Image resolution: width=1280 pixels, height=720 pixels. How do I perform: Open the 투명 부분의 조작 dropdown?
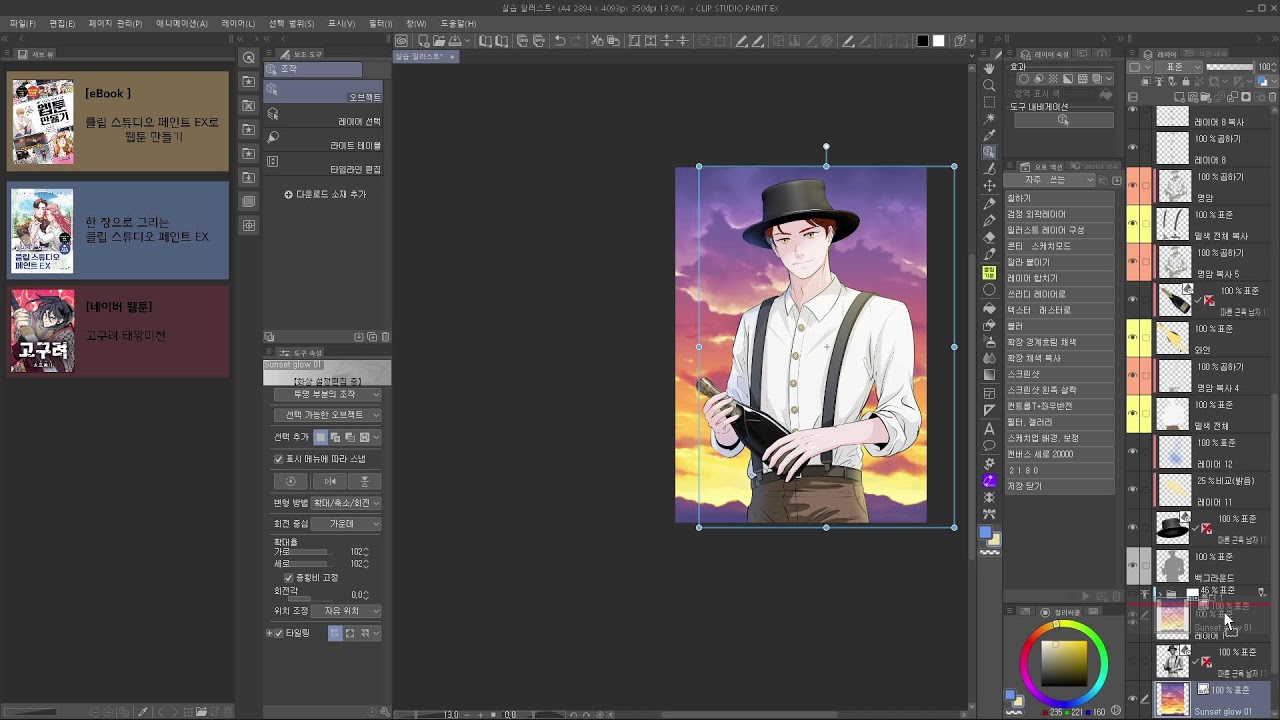pos(327,394)
